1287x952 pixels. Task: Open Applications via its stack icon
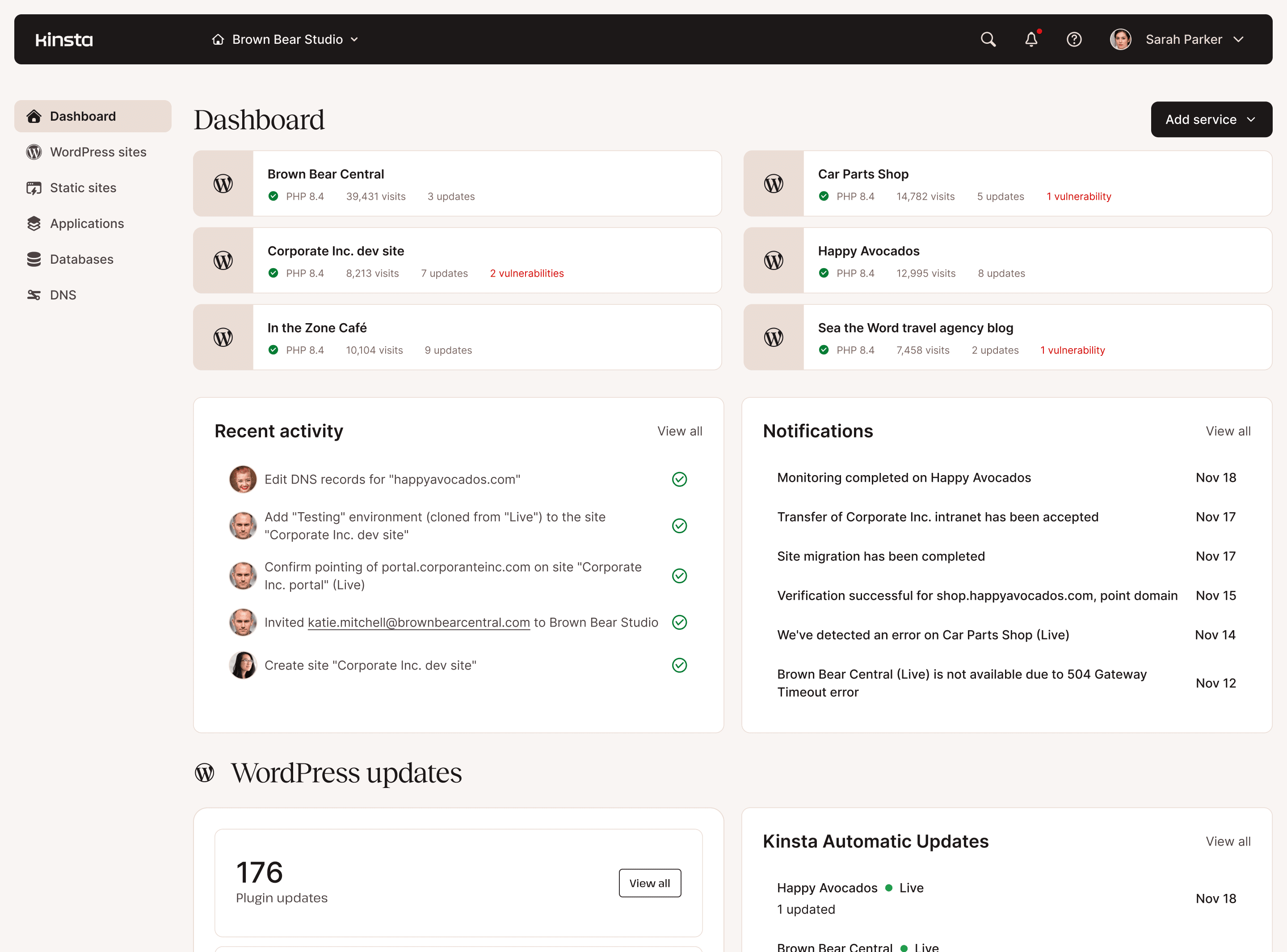(34, 223)
